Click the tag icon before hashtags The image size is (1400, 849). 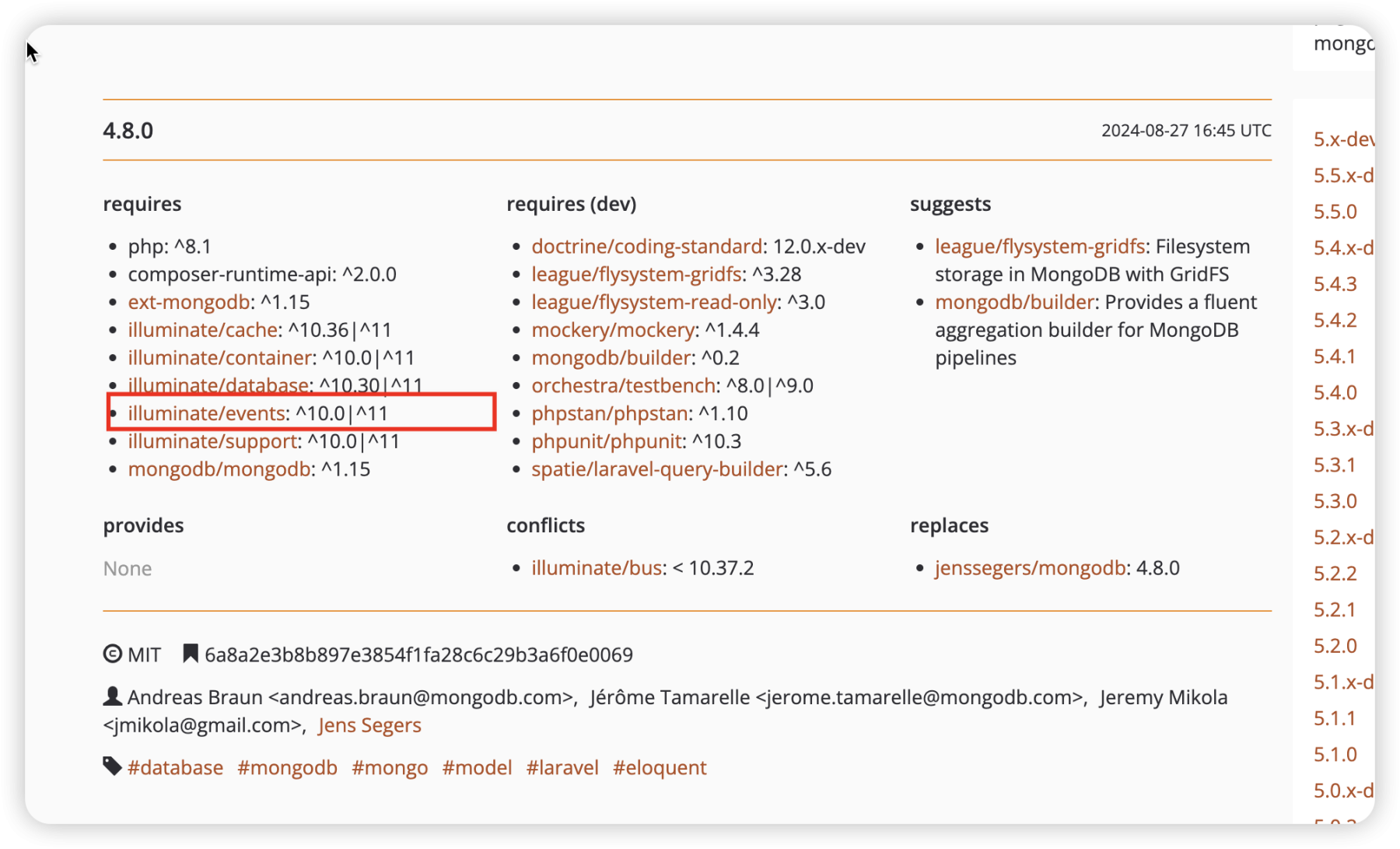(112, 767)
